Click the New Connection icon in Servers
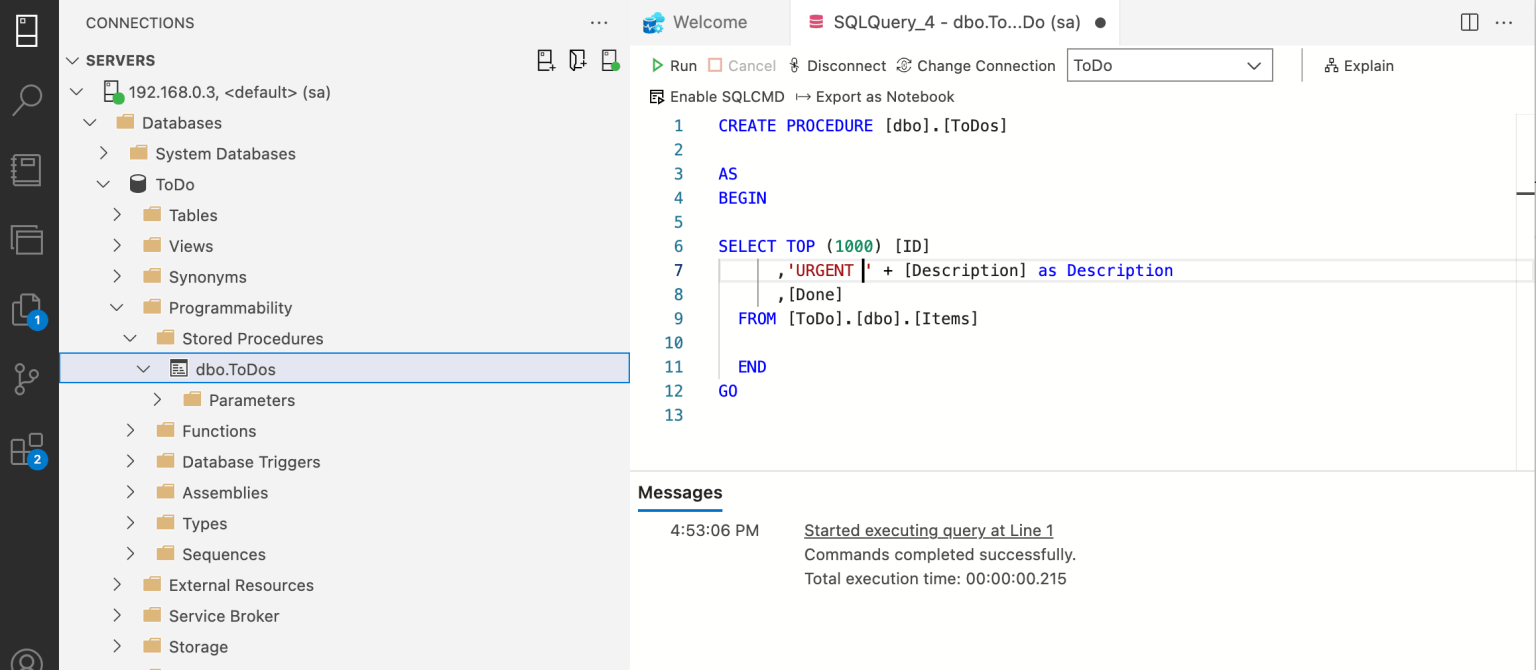 point(546,60)
